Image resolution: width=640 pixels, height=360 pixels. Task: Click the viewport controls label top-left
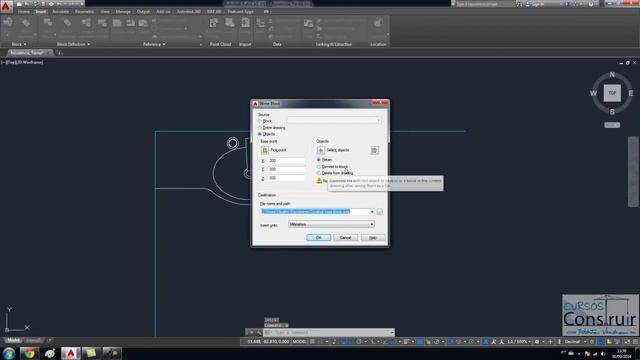pyautogui.click(x=22, y=62)
